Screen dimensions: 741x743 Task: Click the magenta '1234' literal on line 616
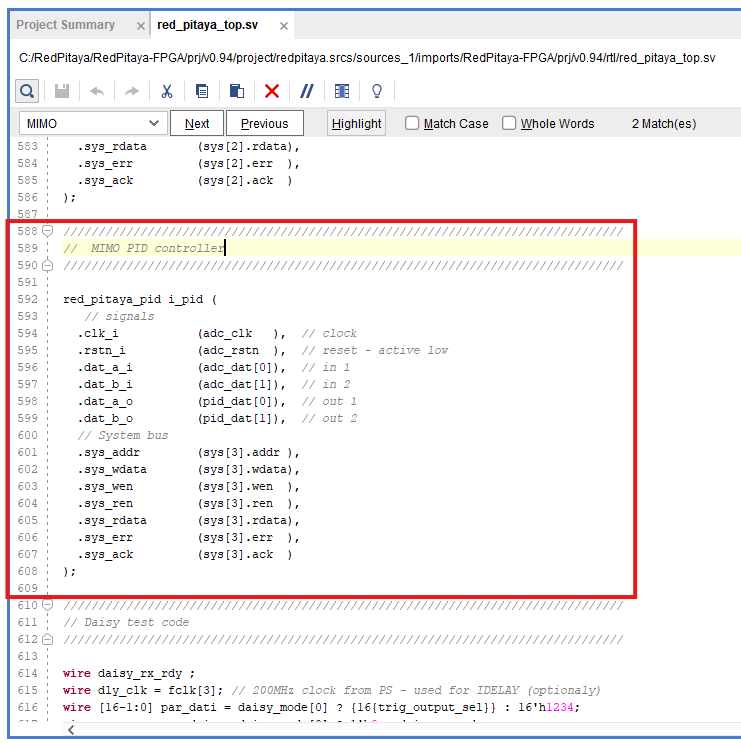point(560,707)
